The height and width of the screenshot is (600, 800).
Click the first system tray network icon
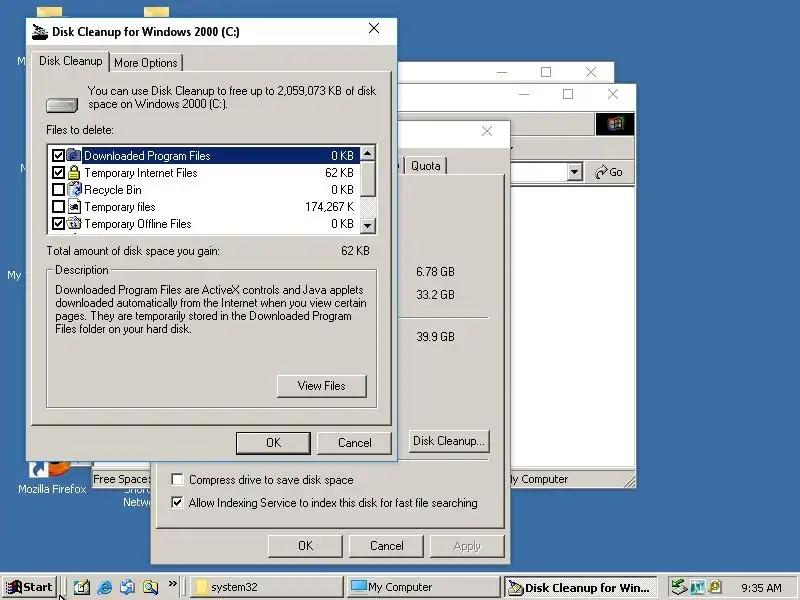(x=679, y=587)
